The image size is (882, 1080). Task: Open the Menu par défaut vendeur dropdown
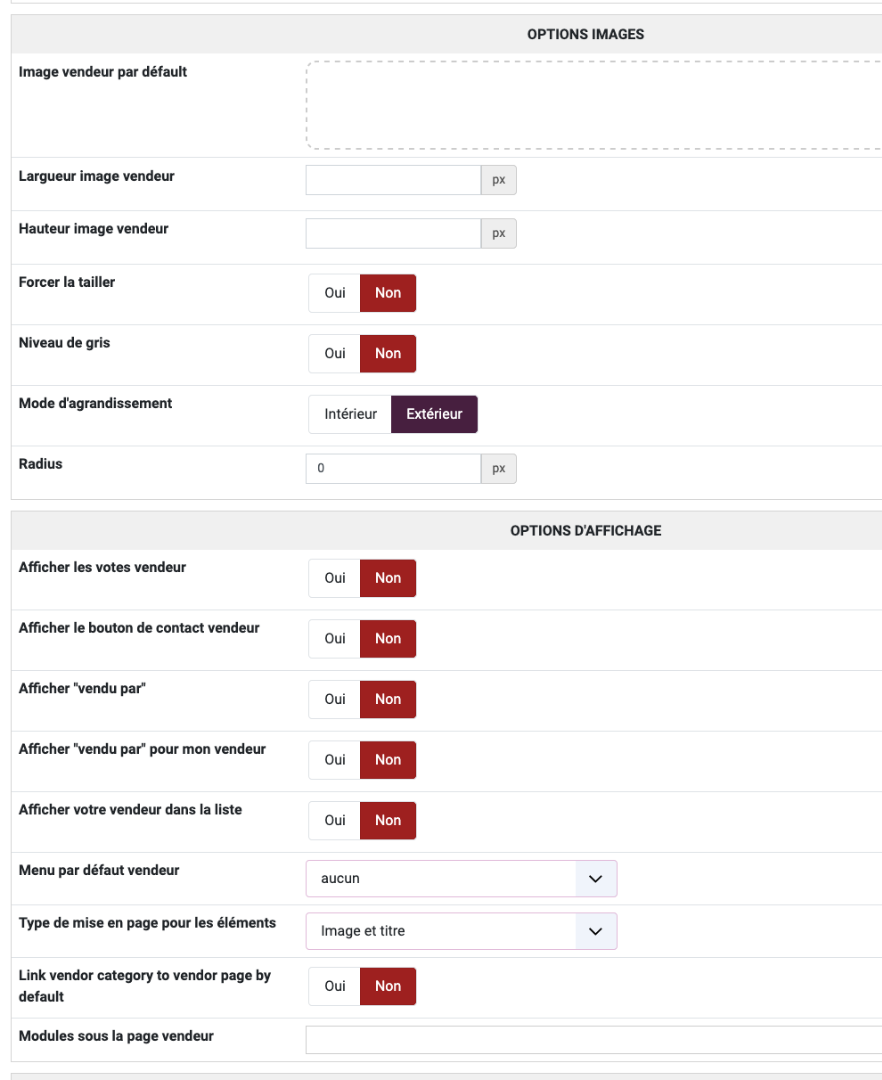(461, 878)
